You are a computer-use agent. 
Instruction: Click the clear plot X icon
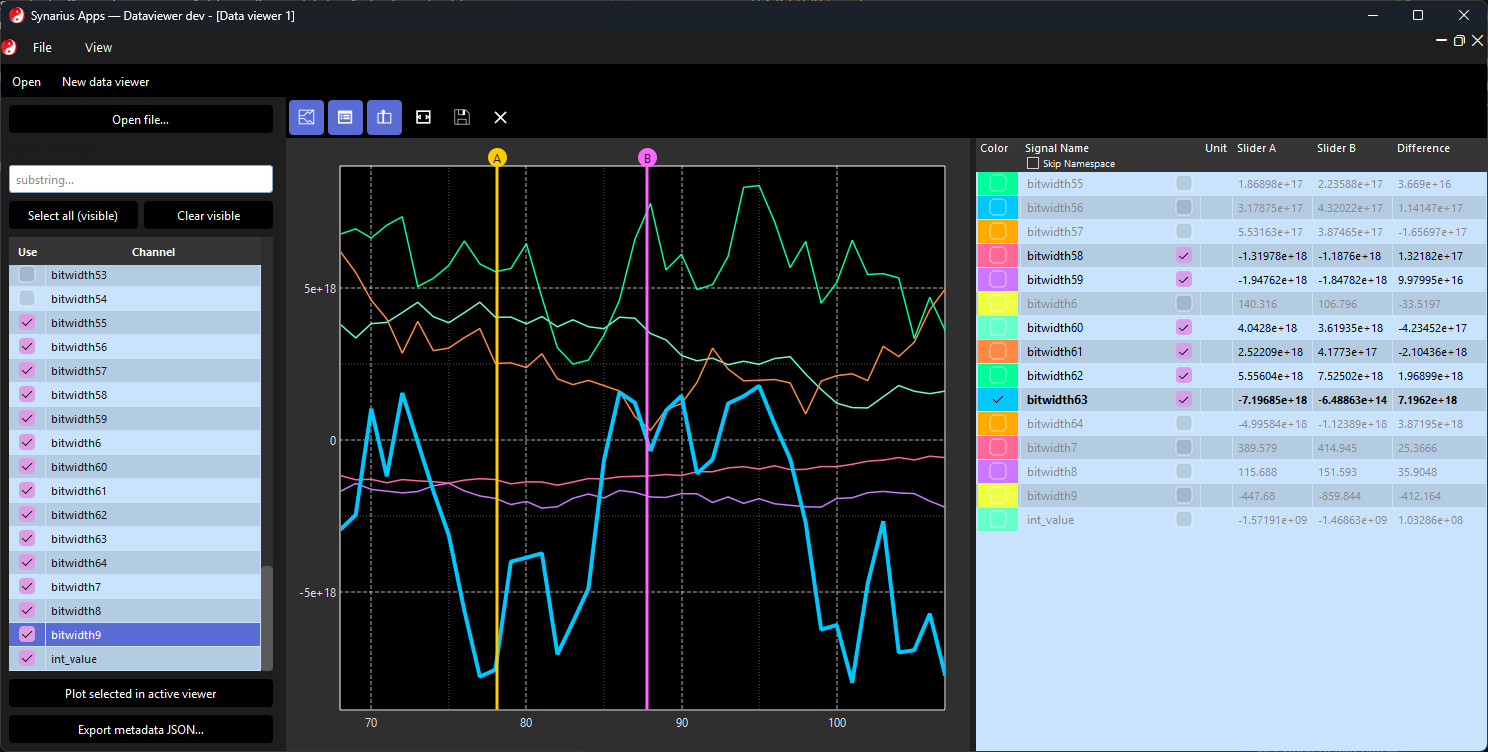tap(500, 117)
